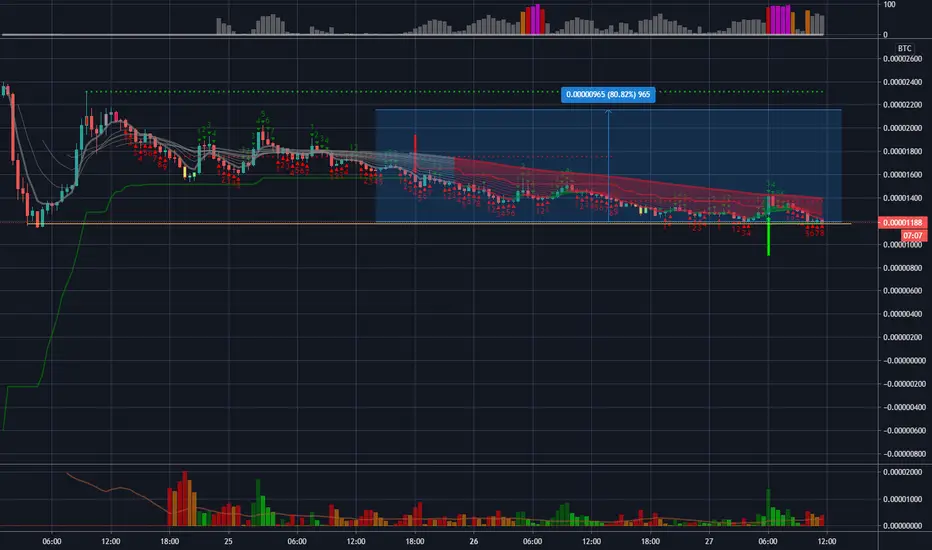Click 0.00000800 on the price axis
Viewport: 932px width, 550px height.
point(902,268)
